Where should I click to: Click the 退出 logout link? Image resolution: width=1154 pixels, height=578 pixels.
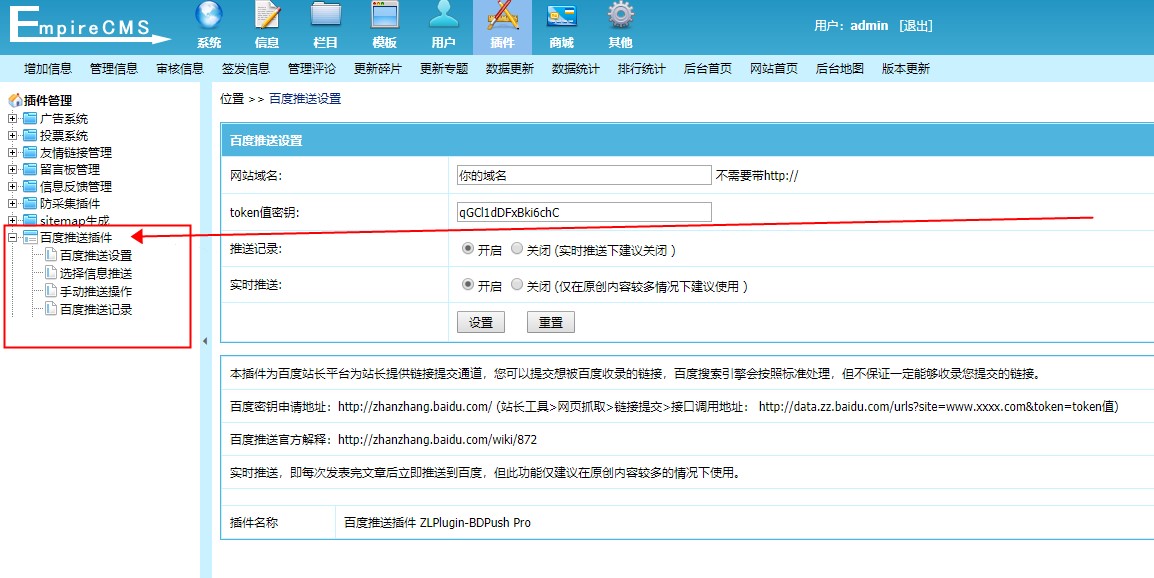tap(916, 26)
